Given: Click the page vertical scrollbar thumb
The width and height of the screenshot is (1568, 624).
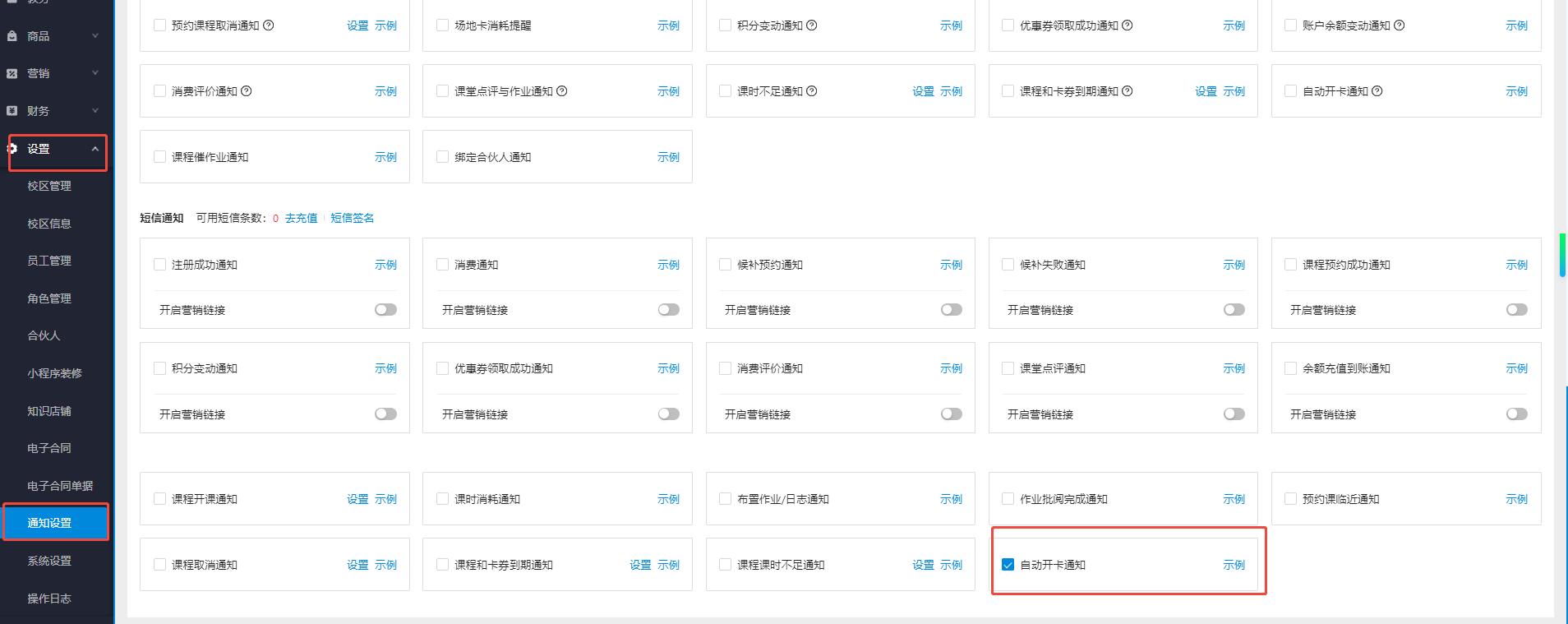Looking at the screenshot, I should (x=1562, y=255).
